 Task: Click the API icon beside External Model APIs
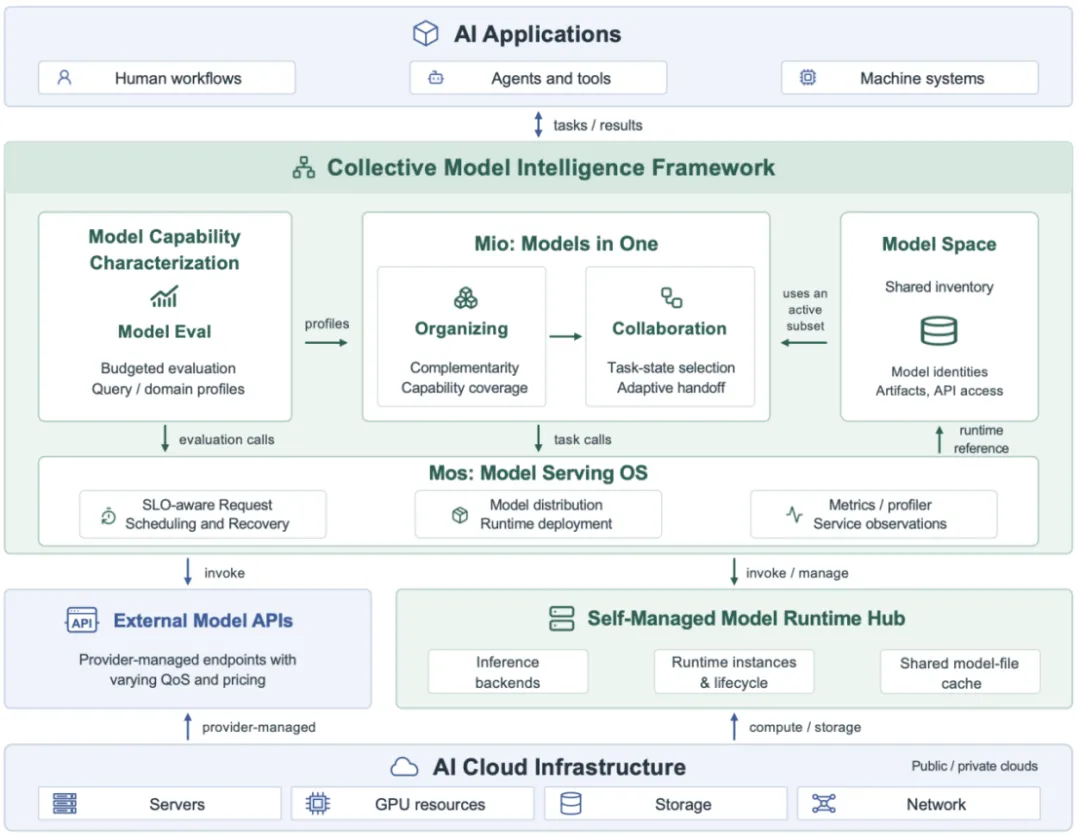[x=82, y=620]
